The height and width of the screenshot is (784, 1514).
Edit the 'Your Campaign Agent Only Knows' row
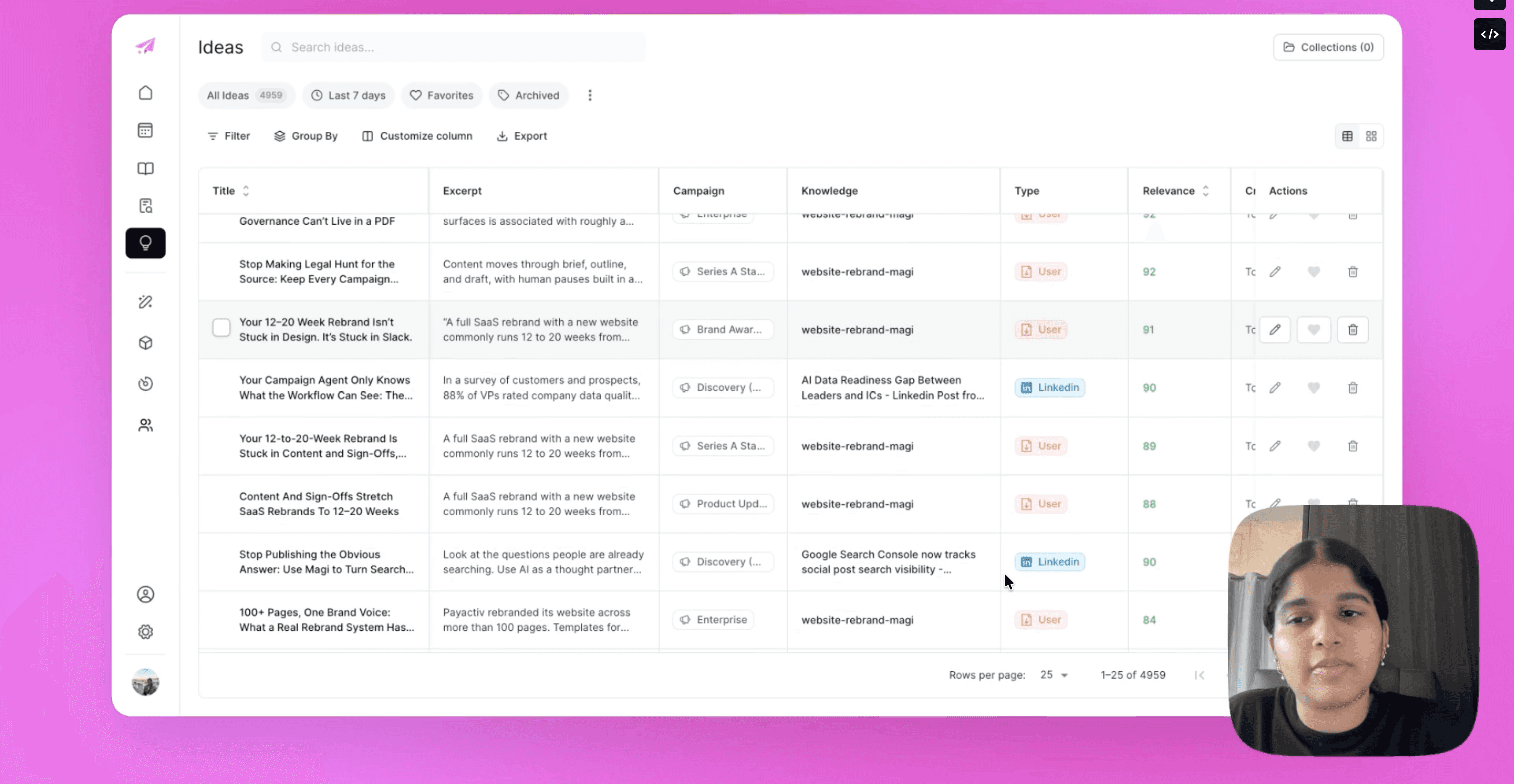1274,388
